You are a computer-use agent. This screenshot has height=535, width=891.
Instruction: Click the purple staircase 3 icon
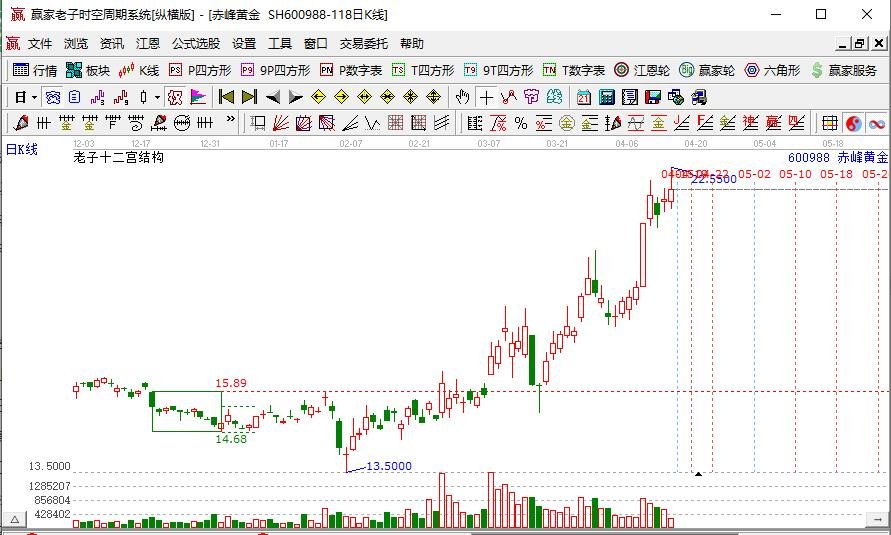98,98
